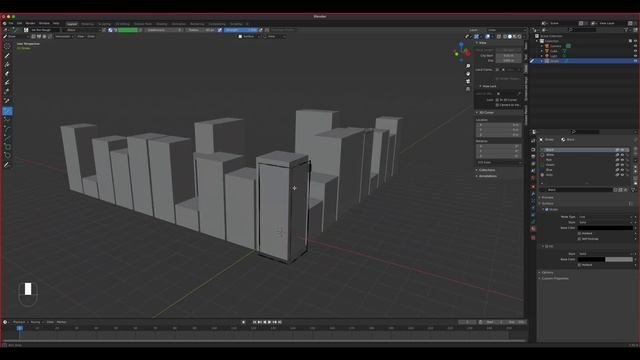Toggle camera view gizmo icon
The width and height of the screenshot is (640, 360).
(468, 82)
